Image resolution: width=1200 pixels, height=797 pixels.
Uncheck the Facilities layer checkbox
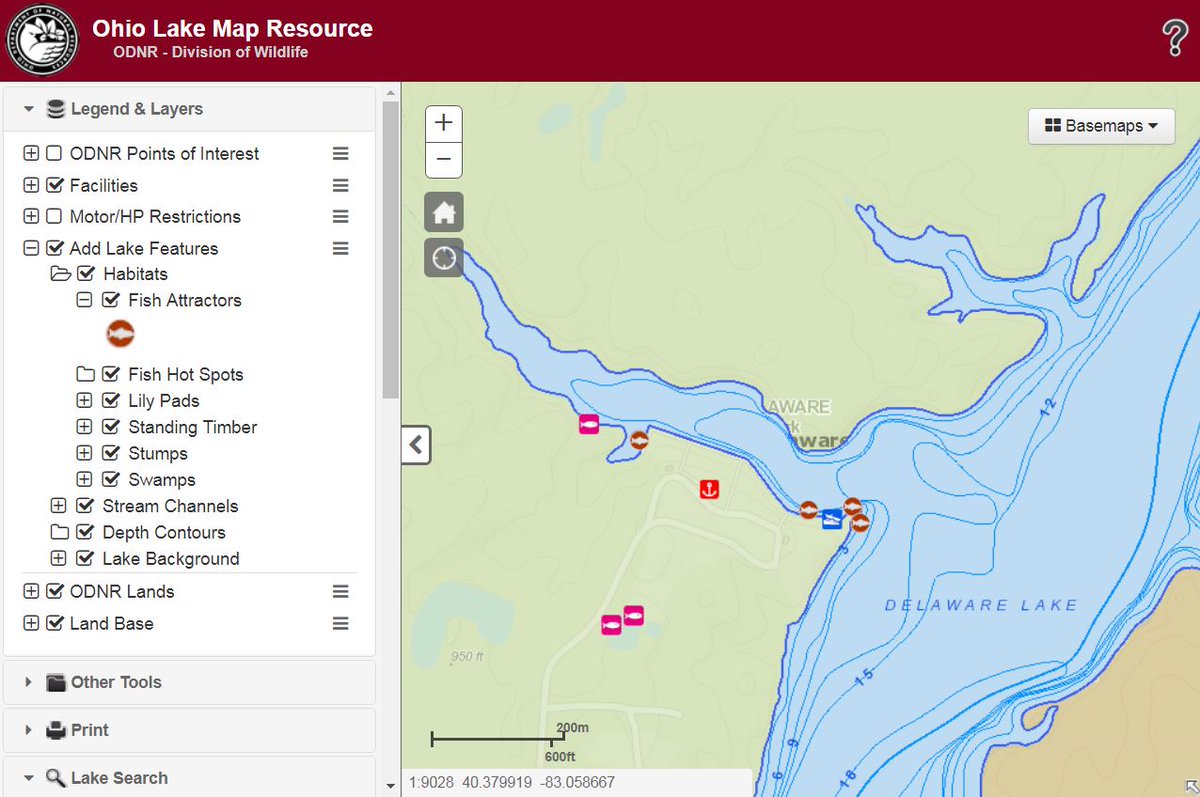coord(54,186)
